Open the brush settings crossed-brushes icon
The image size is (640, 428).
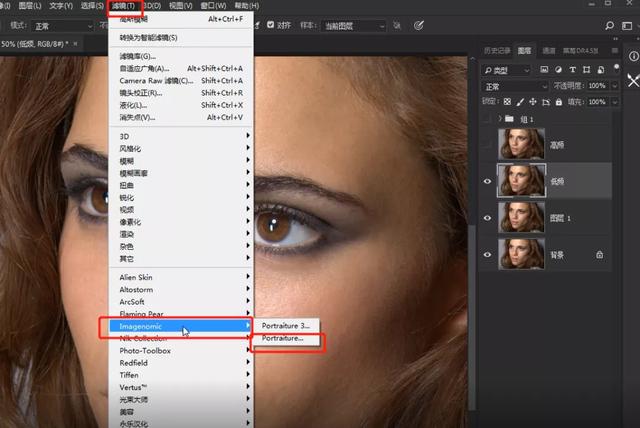click(x=633, y=80)
